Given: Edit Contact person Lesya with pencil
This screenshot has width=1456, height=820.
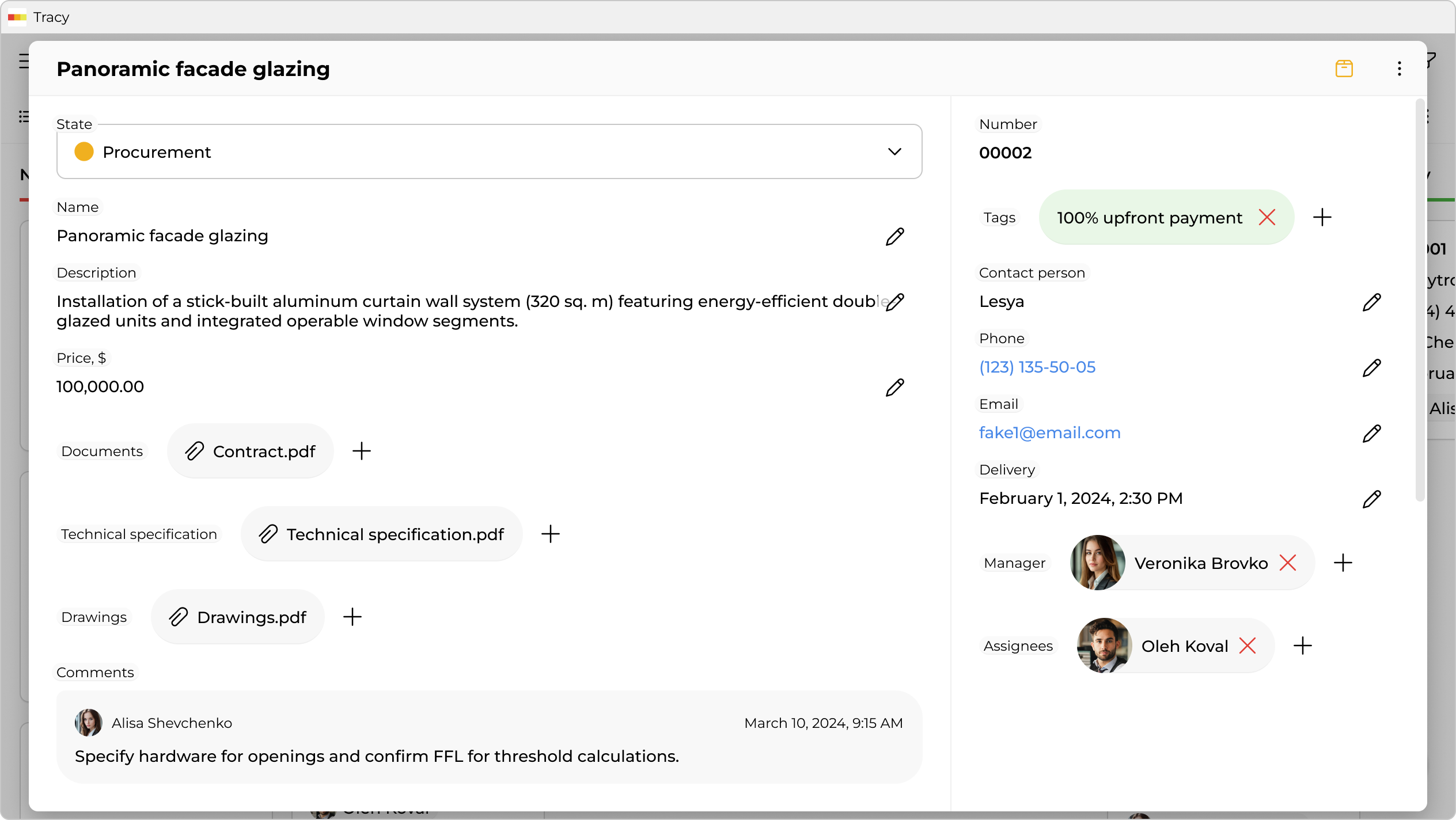Looking at the screenshot, I should 1371,302.
